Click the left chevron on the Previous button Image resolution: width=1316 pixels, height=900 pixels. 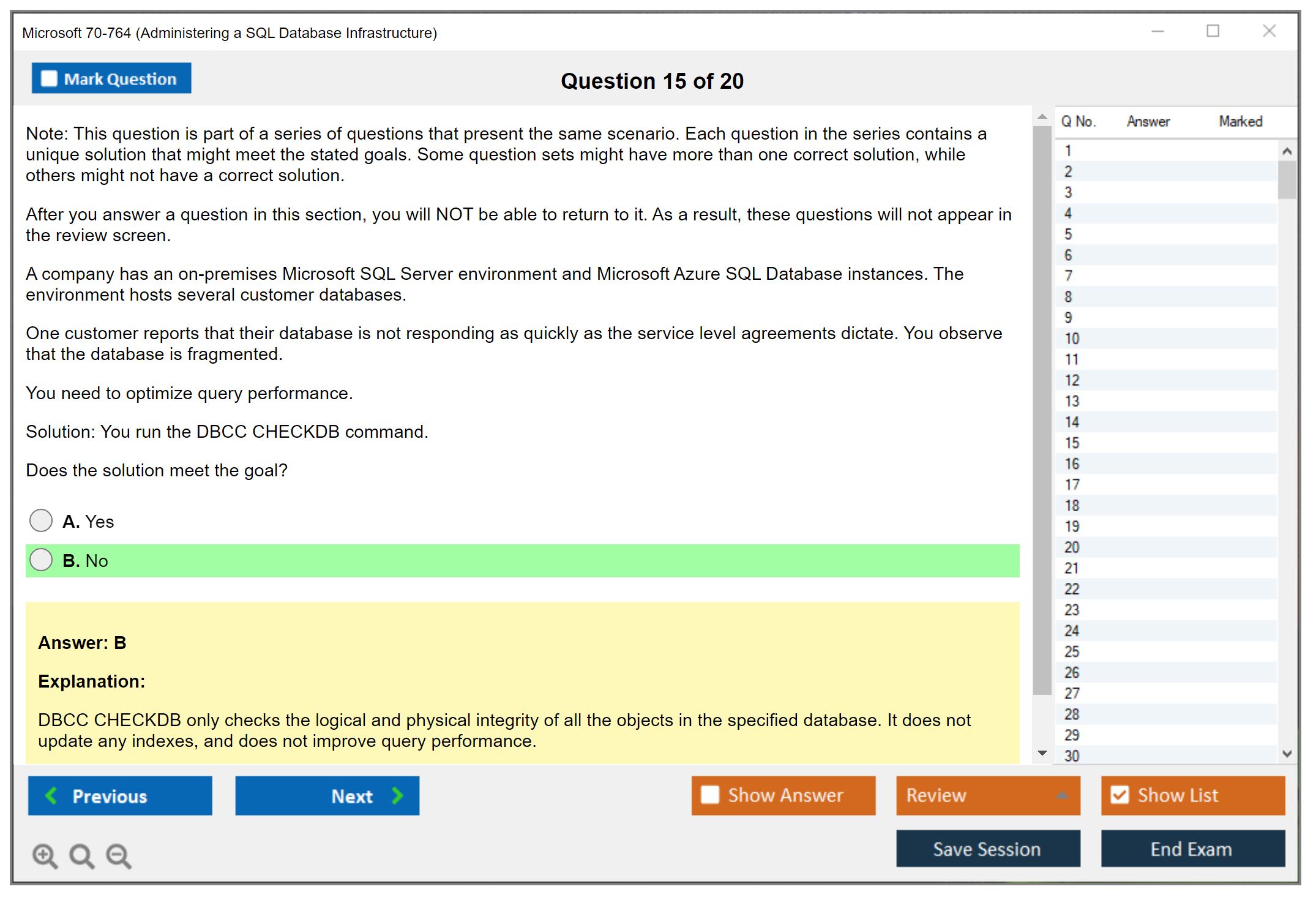[x=52, y=795]
